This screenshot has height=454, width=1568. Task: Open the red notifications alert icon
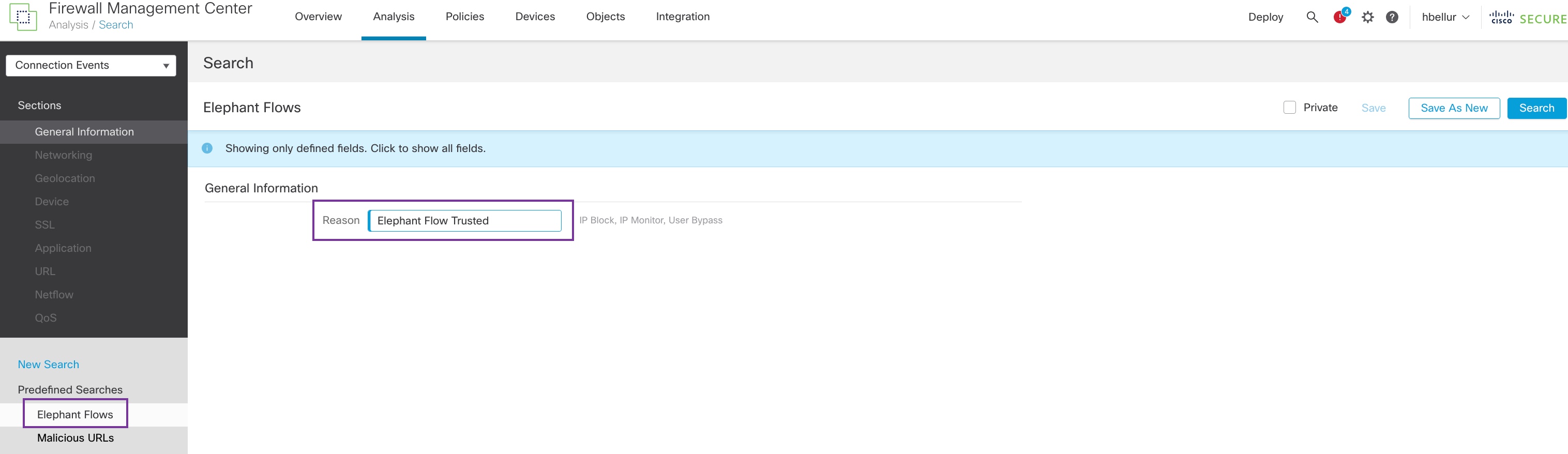pos(1340,17)
